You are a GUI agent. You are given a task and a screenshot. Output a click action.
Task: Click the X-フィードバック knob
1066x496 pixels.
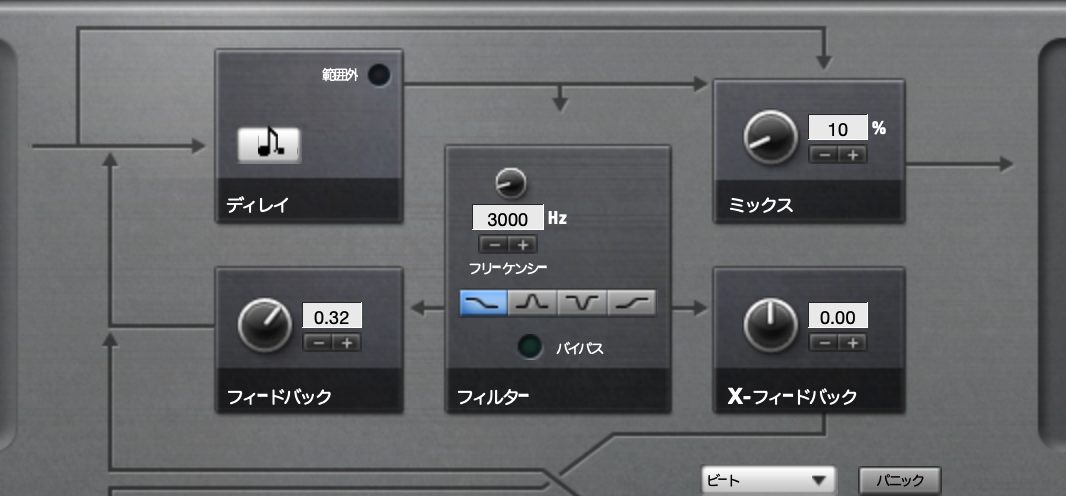pyautogui.click(x=770, y=325)
